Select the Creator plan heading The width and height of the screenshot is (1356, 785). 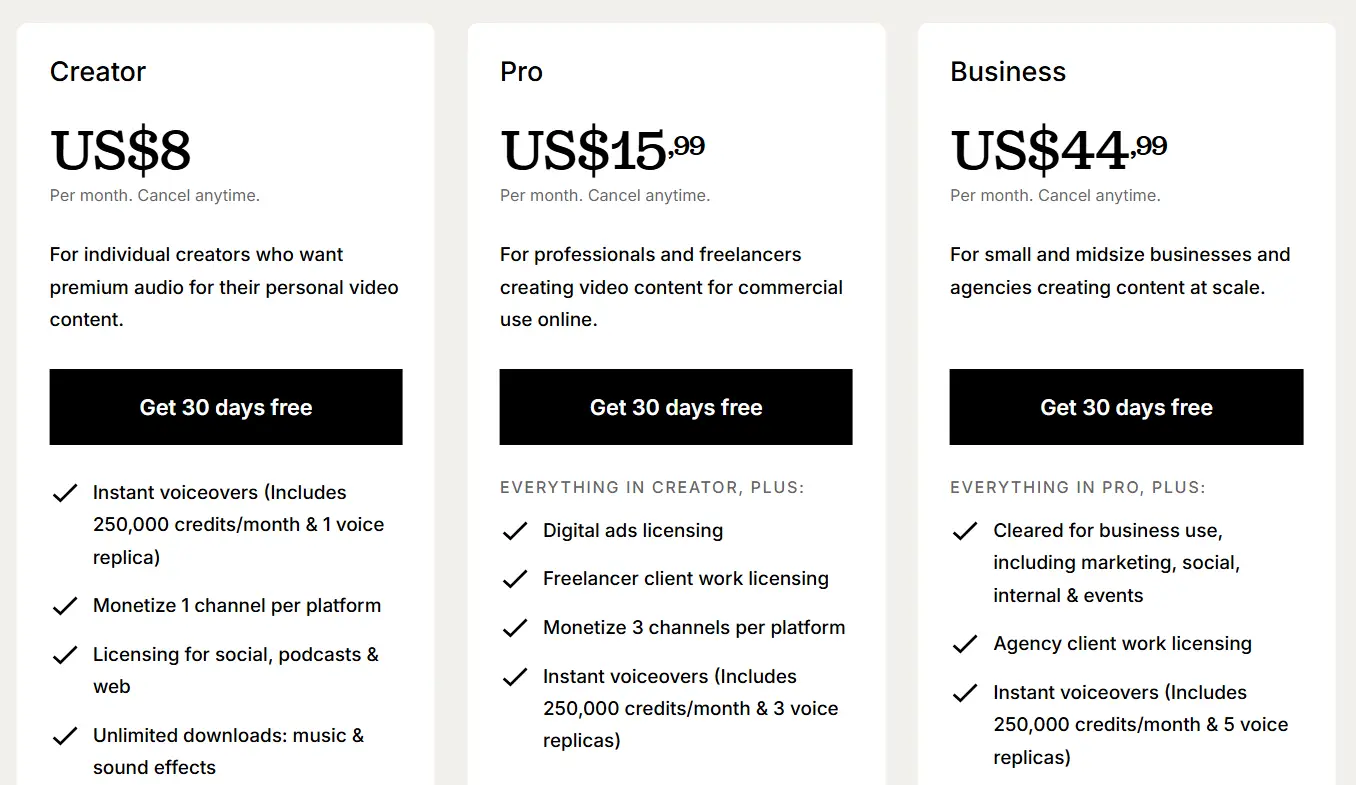98,72
